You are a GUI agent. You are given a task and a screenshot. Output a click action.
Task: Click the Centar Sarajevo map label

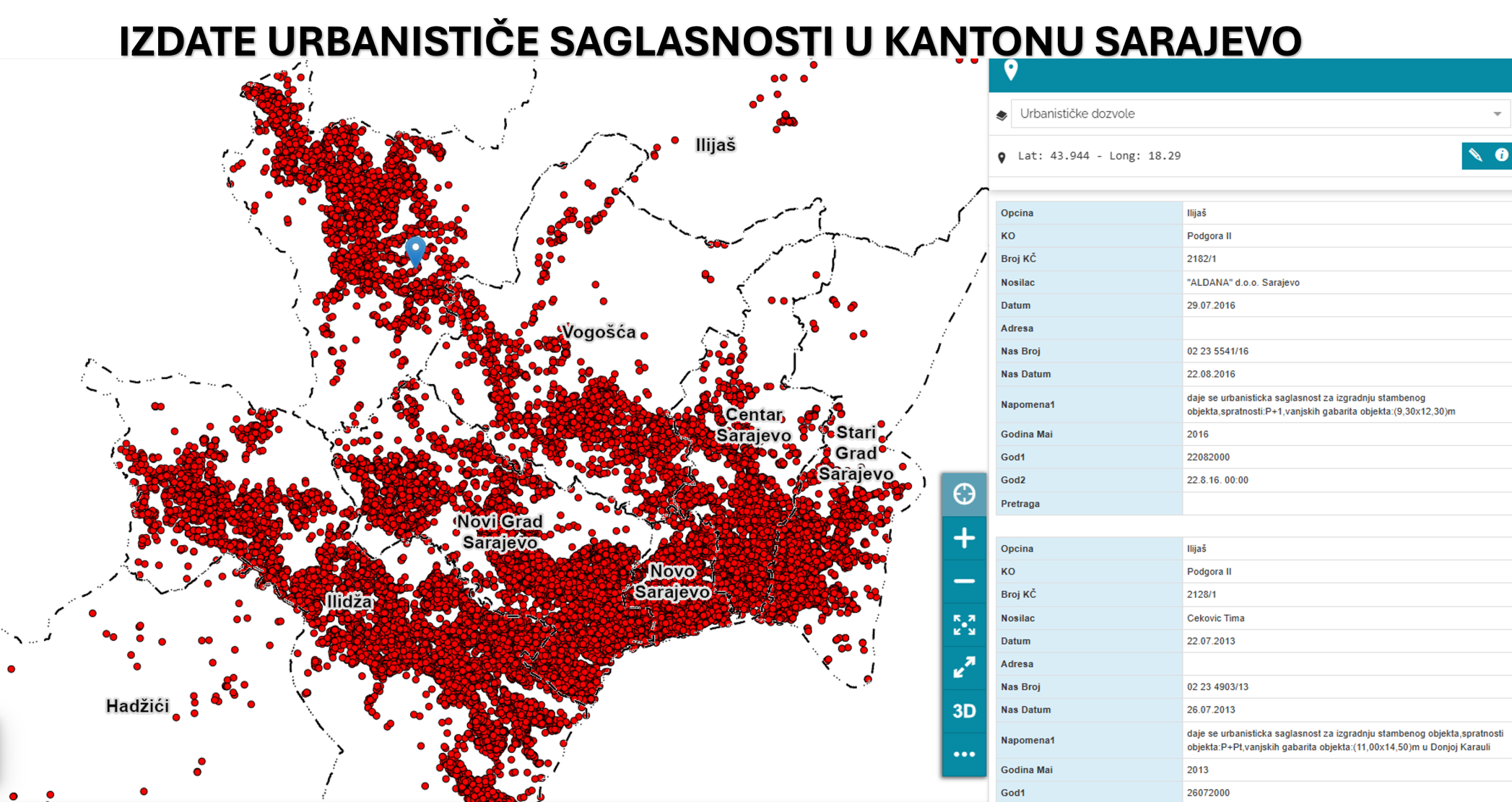click(x=754, y=424)
